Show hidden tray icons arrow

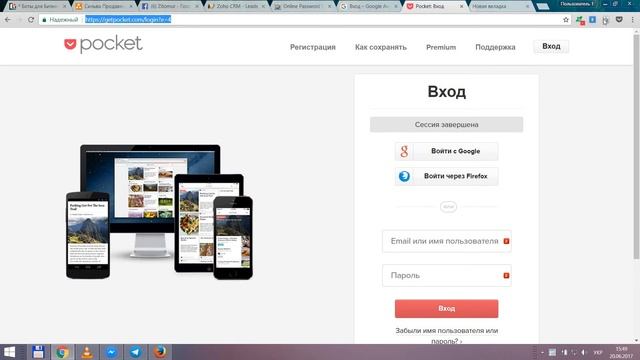542,352
